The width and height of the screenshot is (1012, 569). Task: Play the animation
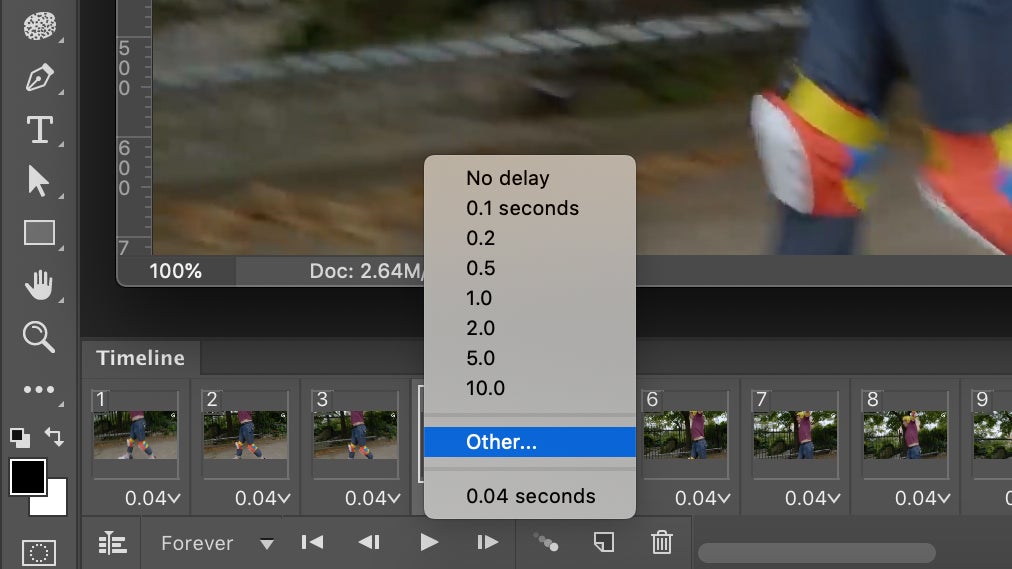pyautogui.click(x=429, y=542)
